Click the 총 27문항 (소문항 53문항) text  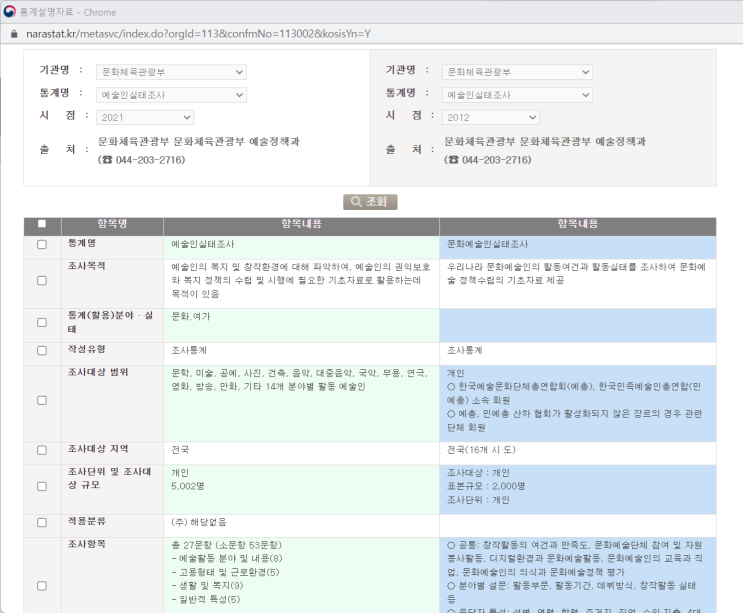227,545
